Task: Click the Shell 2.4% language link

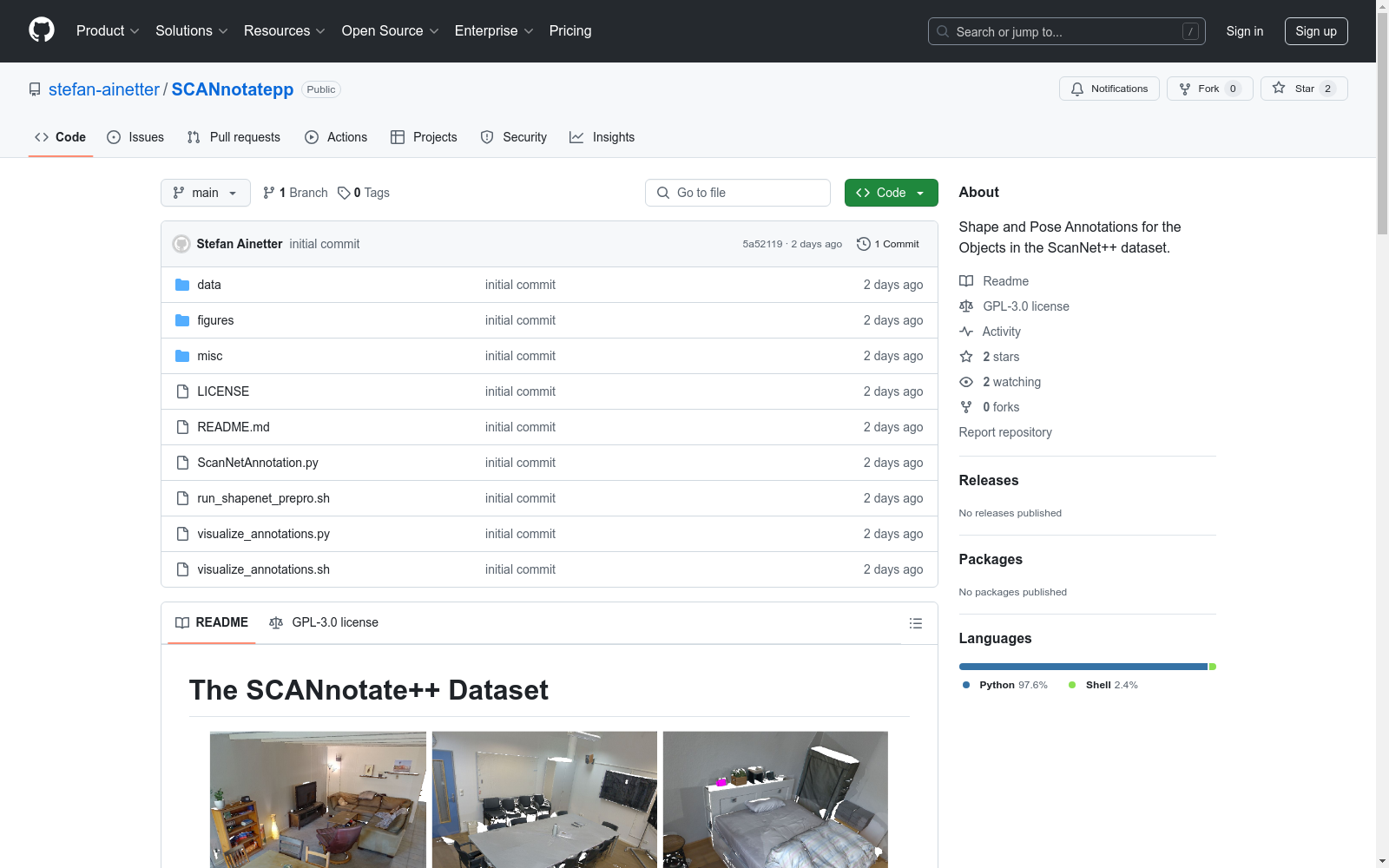Action: click(x=1103, y=685)
